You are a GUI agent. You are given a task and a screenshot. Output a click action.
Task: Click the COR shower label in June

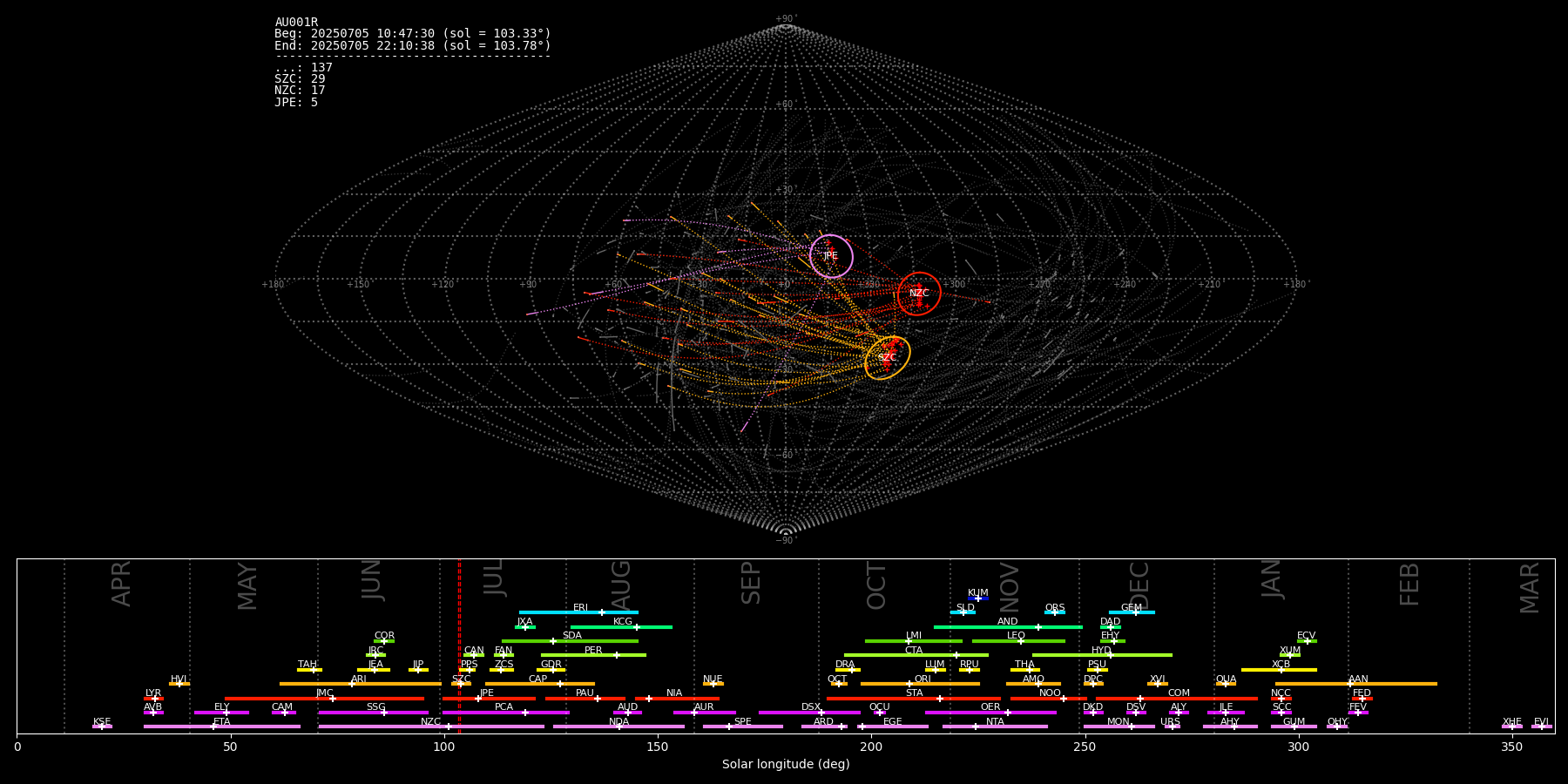(x=384, y=636)
